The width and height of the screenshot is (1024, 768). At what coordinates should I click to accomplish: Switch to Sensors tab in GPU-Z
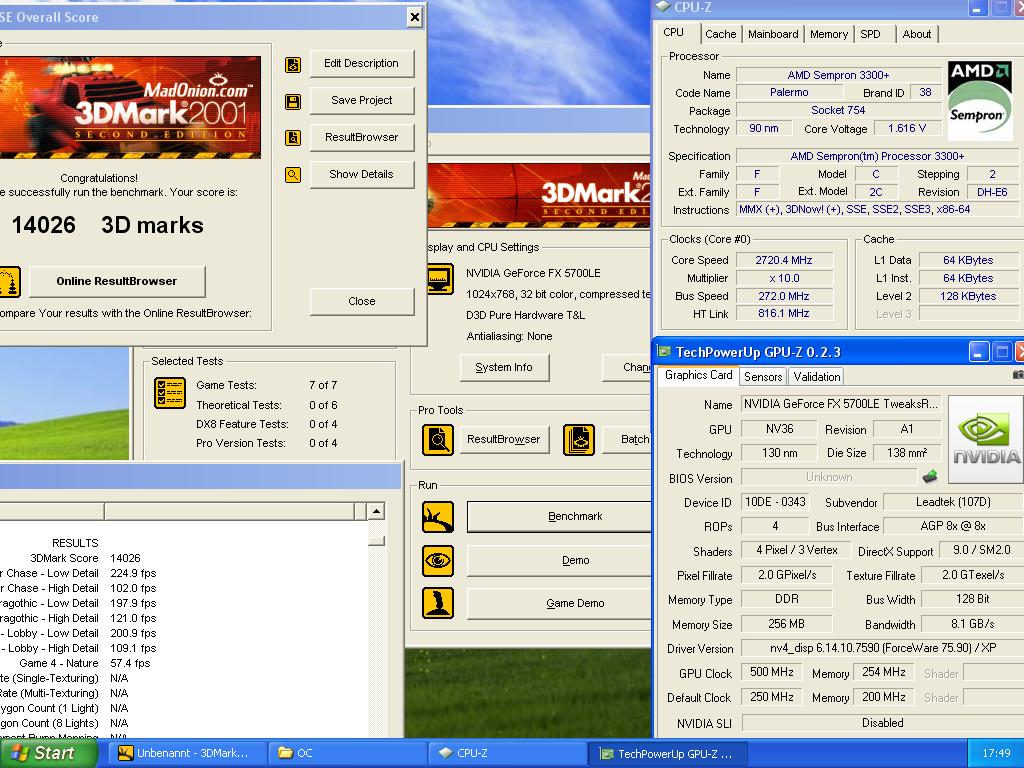tap(763, 376)
